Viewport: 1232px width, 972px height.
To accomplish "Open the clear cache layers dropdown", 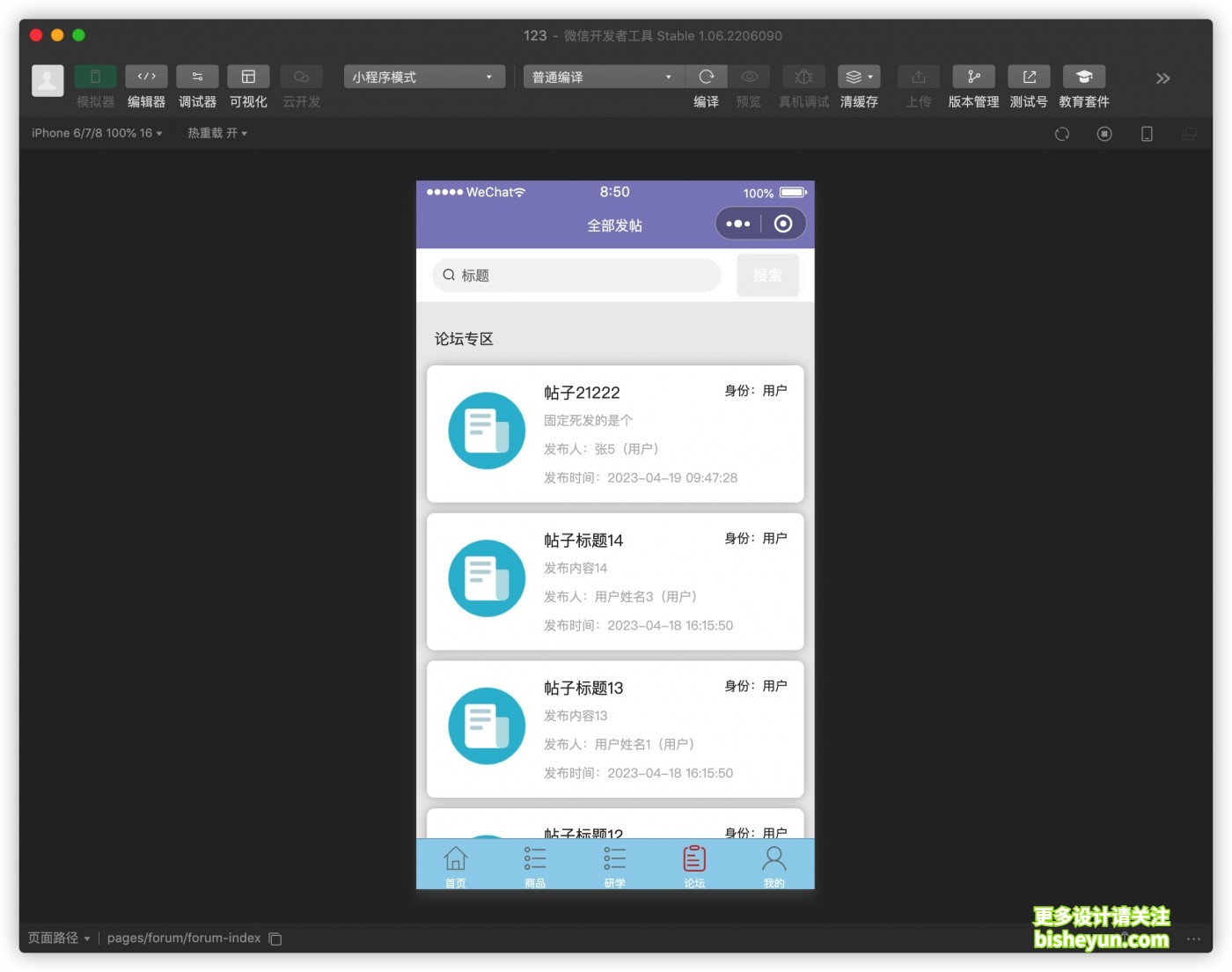I will coord(859,77).
